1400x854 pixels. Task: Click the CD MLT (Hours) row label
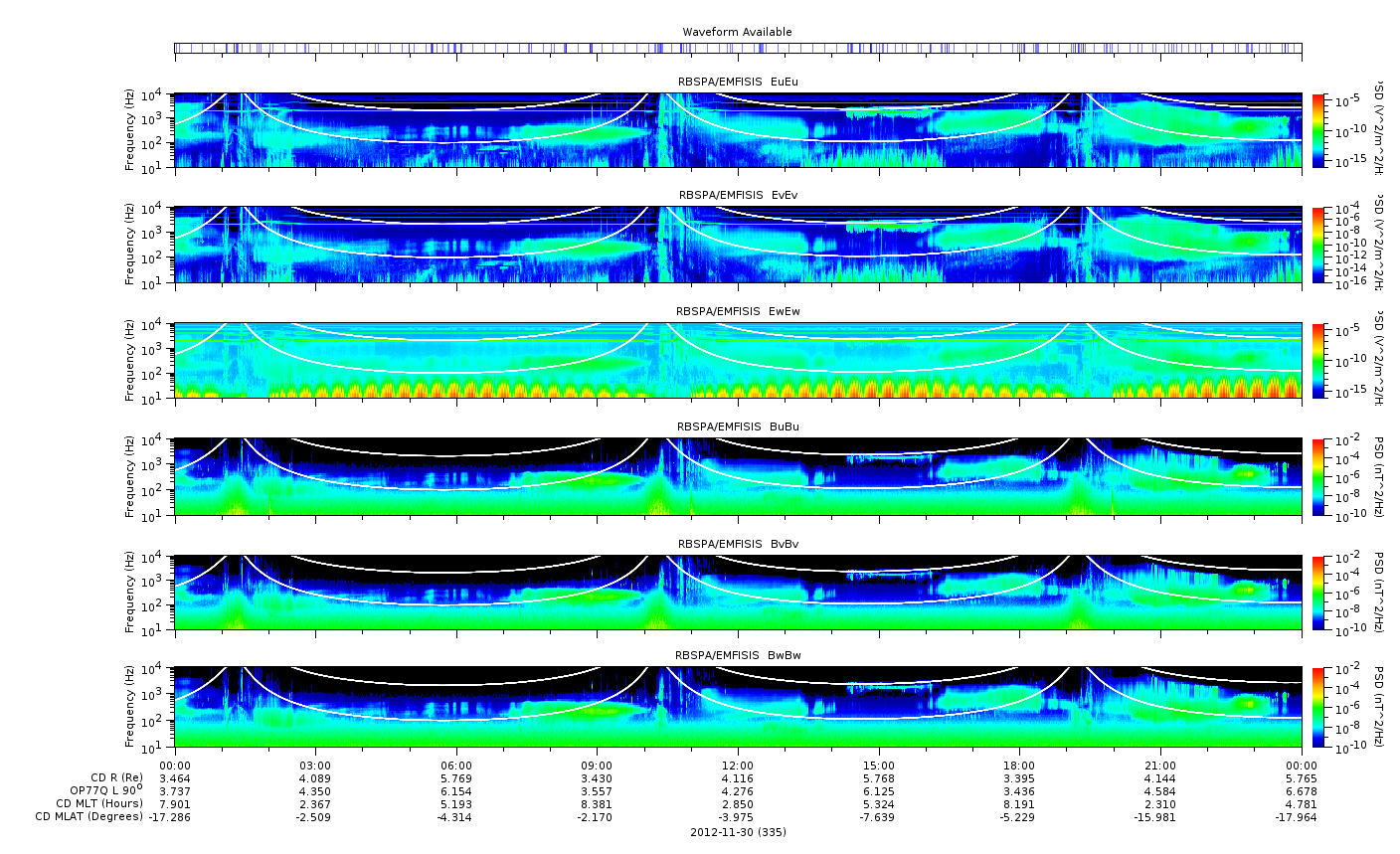tap(99, 803)
